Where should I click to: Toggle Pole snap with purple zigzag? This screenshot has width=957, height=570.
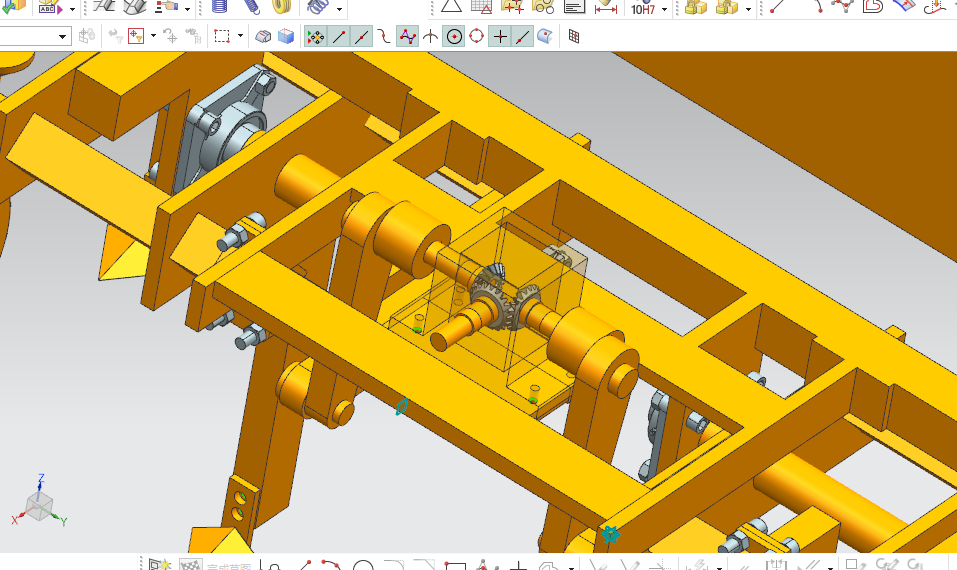click(x=407, y=37)
